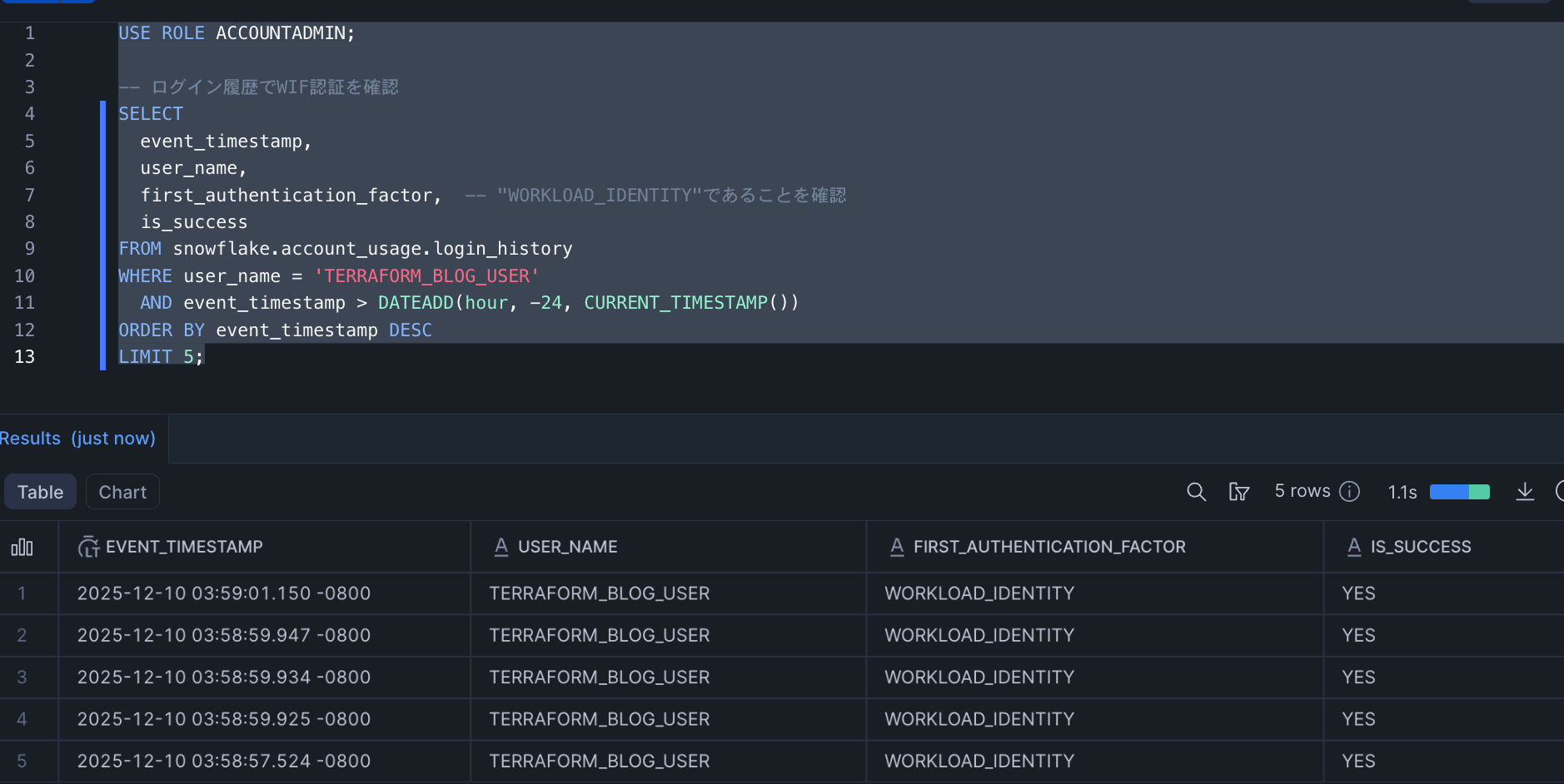Click the timestamp type icon in EVENT_TIMESTAMP header
Image resolution: width=1564 pixels, height=784 pixels.
tap(88, 547)
